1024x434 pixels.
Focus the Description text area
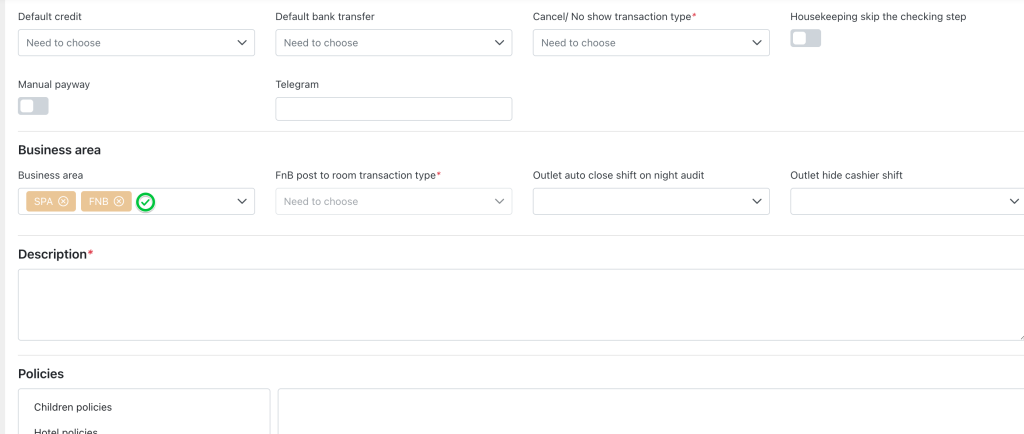tap(520, 304)
